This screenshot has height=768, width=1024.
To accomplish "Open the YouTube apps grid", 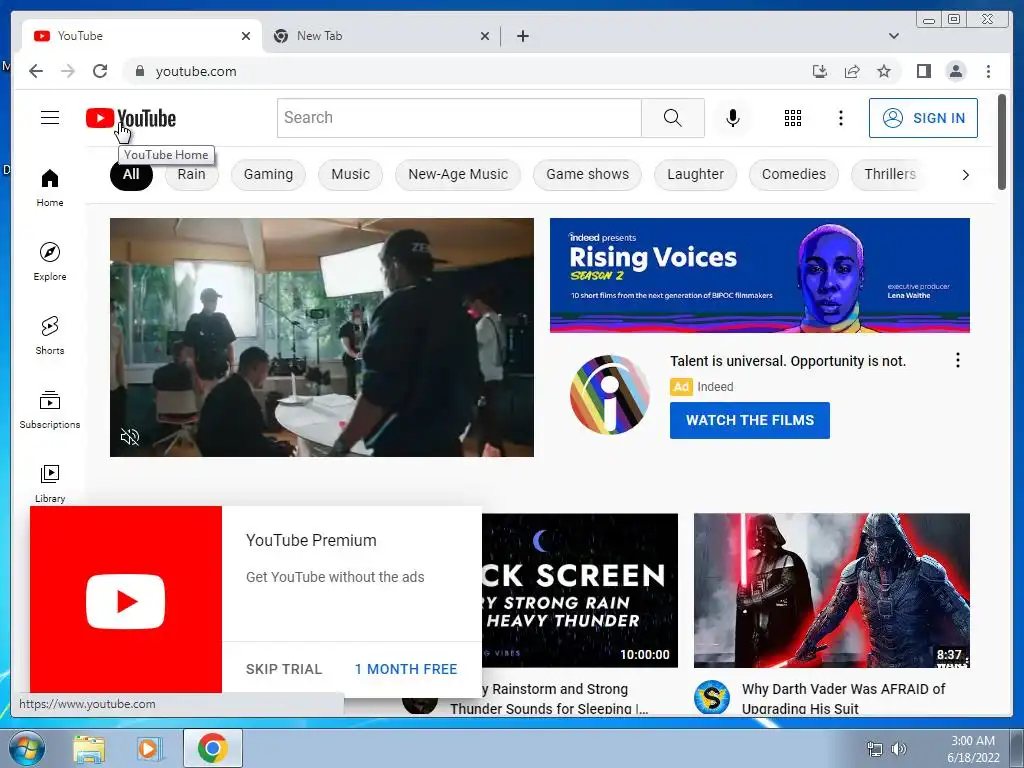I will tap(793, 118).
